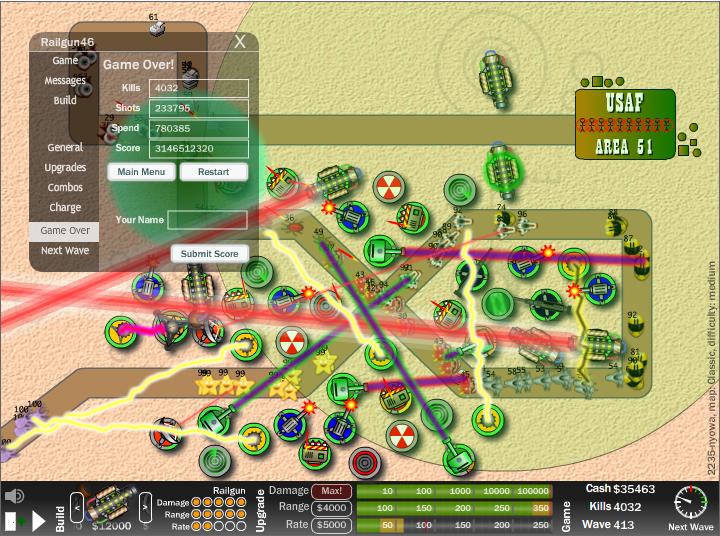Toggle the sound speaker icon
The height and width of the screenshot is (536, 720).
pyautogui.click(x=14, y=496)
